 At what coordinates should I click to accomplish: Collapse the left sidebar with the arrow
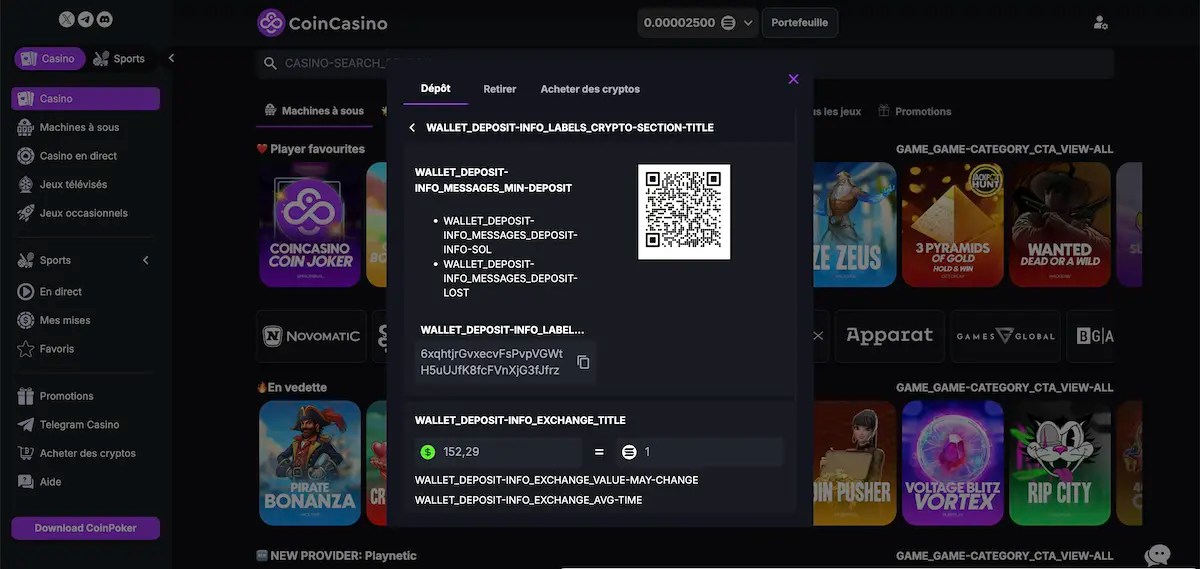171,58
